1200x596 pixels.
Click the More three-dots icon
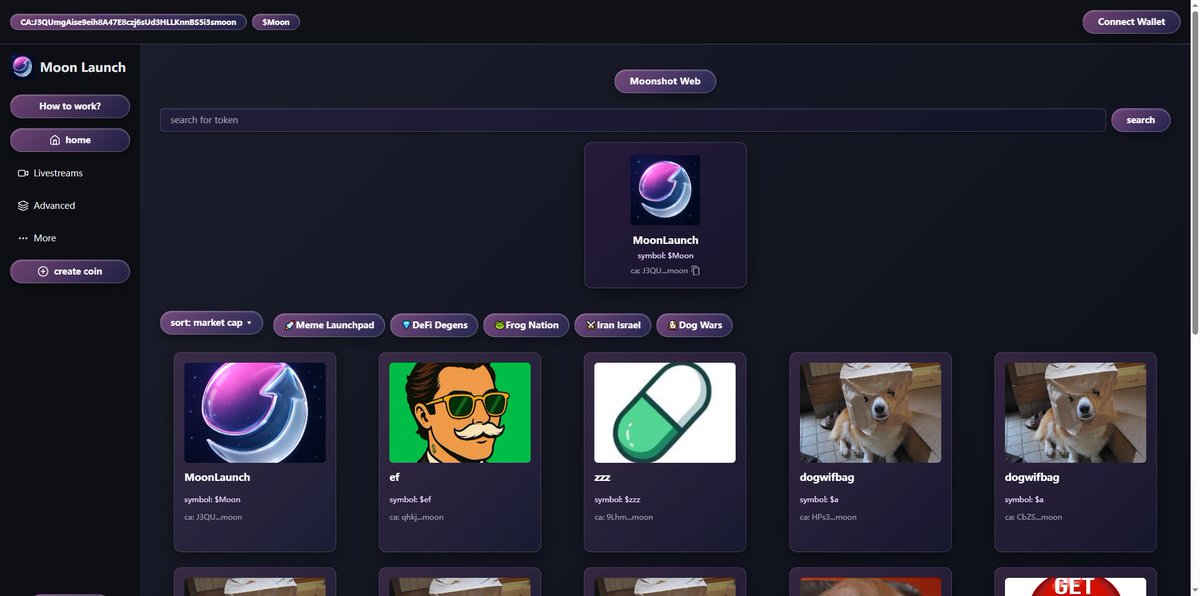(23, 238)
